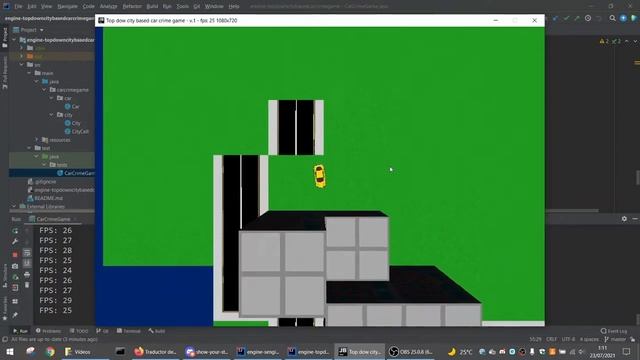Open the TODO tool window

click(x=79, y=331)
